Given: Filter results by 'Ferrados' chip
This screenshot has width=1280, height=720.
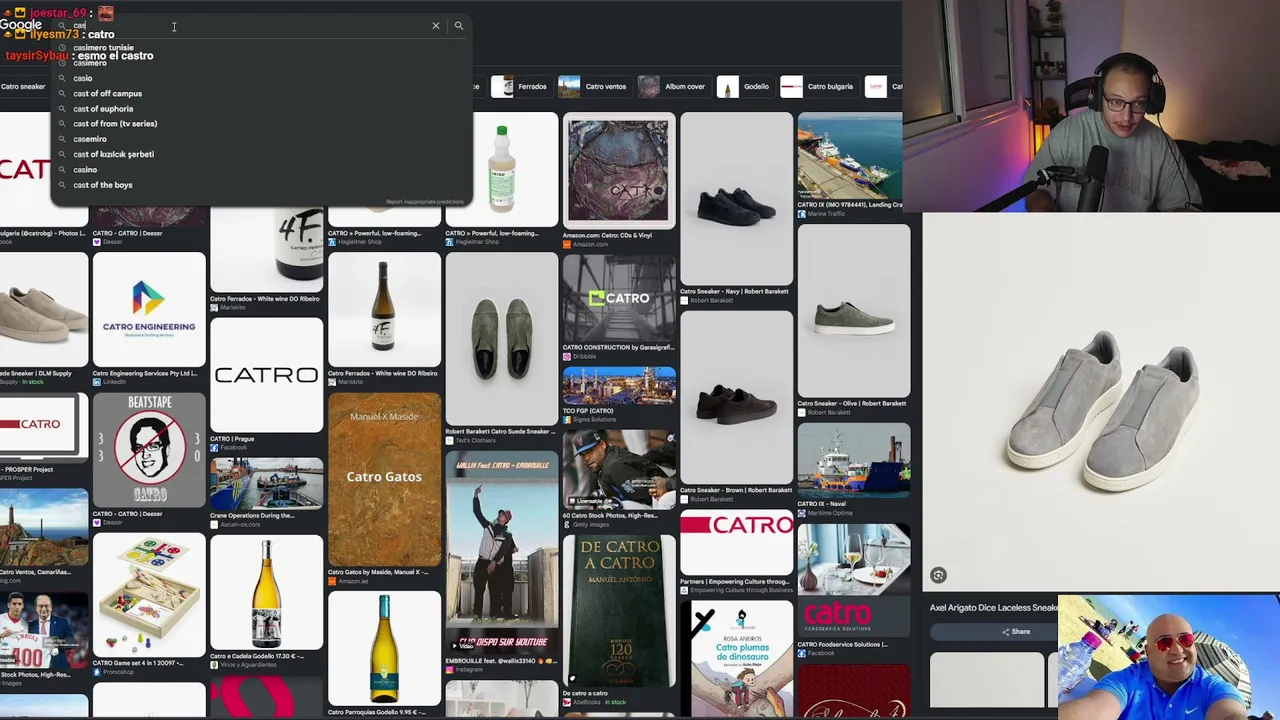Looking at the screenshot, I should [x=519, y=87].
